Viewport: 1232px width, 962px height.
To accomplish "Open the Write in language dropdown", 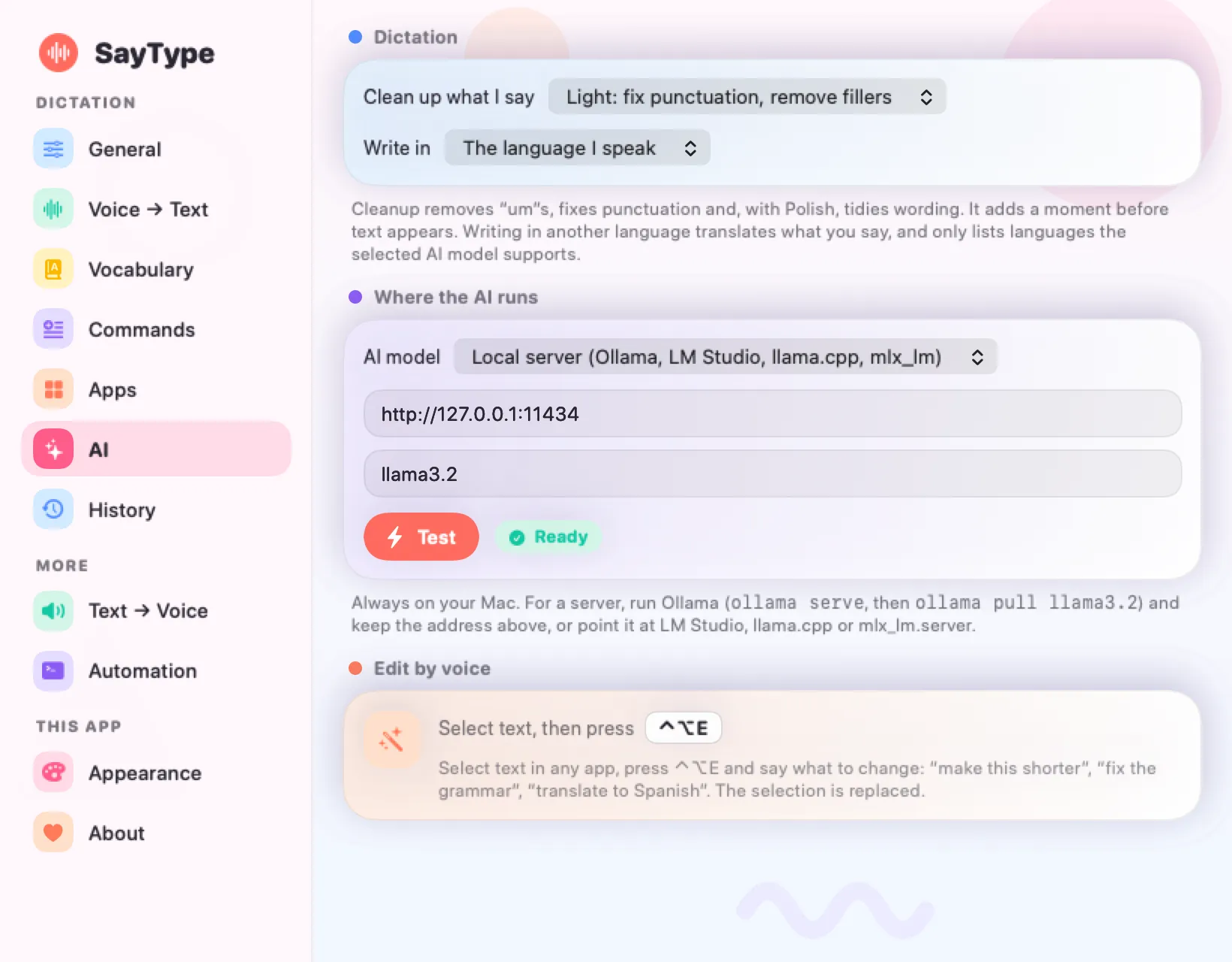I will [x=577, y=148].
